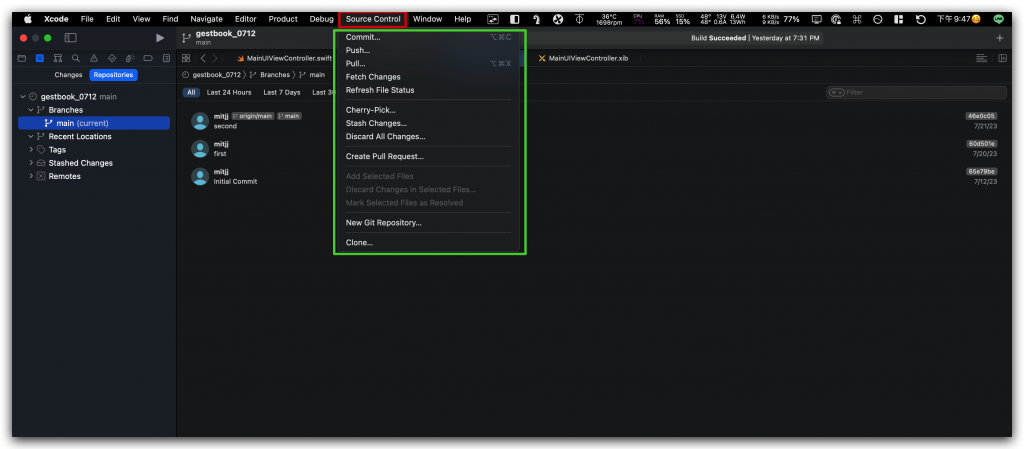
Task: Open the Report navigator icon
Action: pyautogui.click(x=166, y=58)
